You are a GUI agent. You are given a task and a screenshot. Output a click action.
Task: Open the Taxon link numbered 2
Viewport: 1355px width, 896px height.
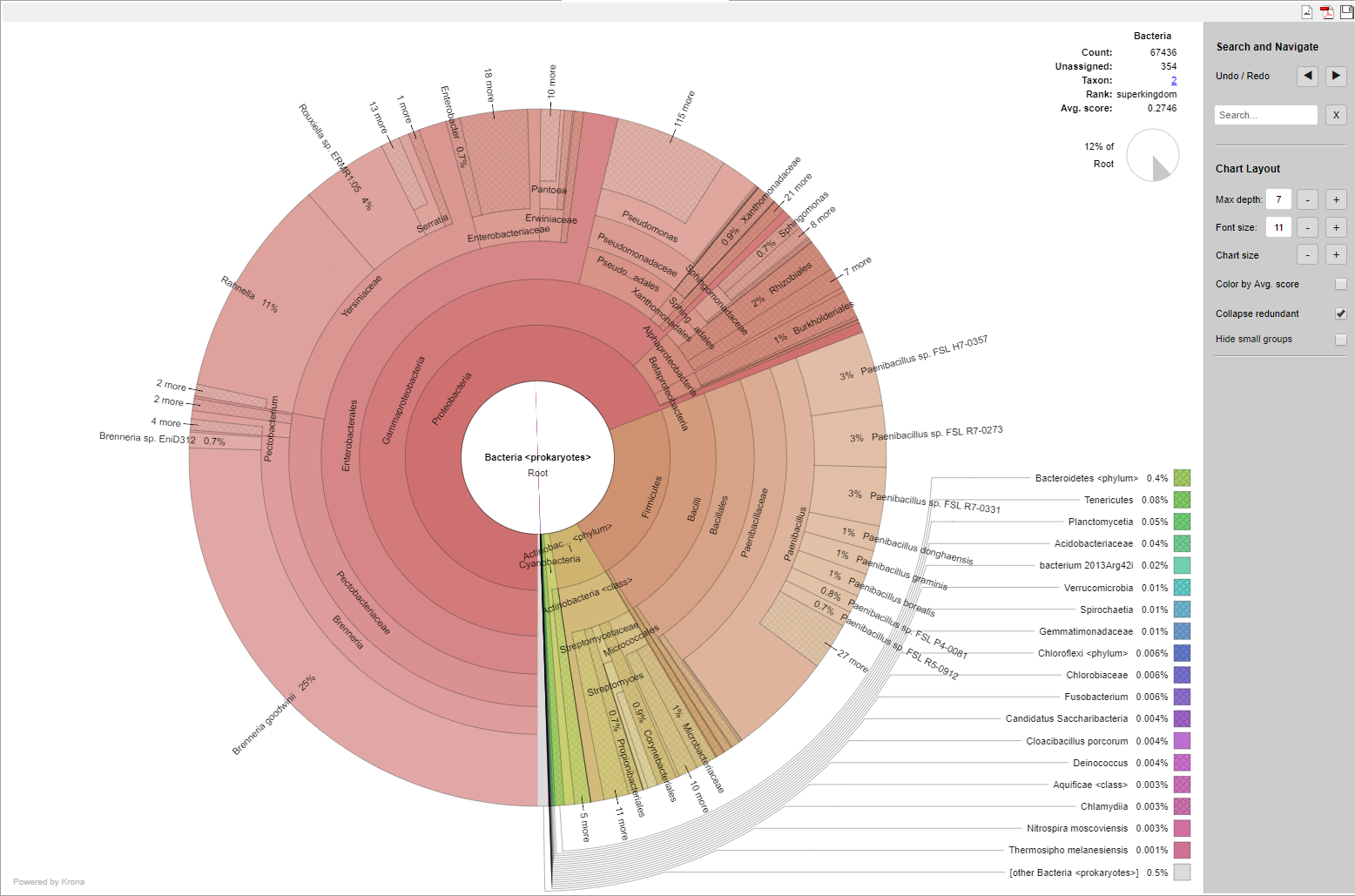(x=1173, y=80)
